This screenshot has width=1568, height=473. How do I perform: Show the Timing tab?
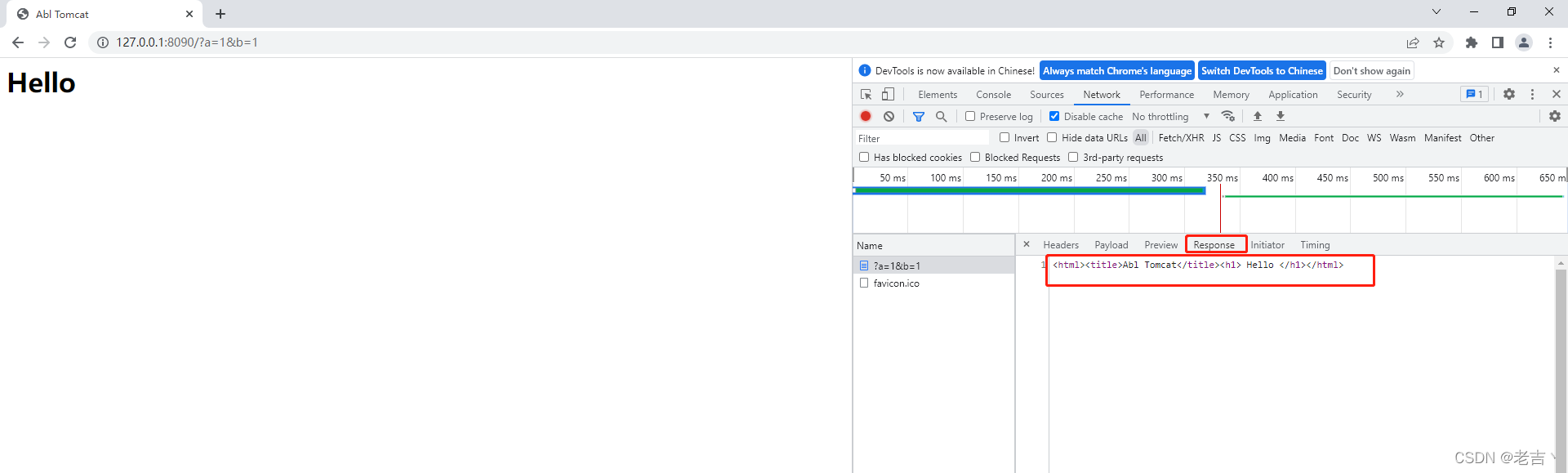coord(1315,245)
